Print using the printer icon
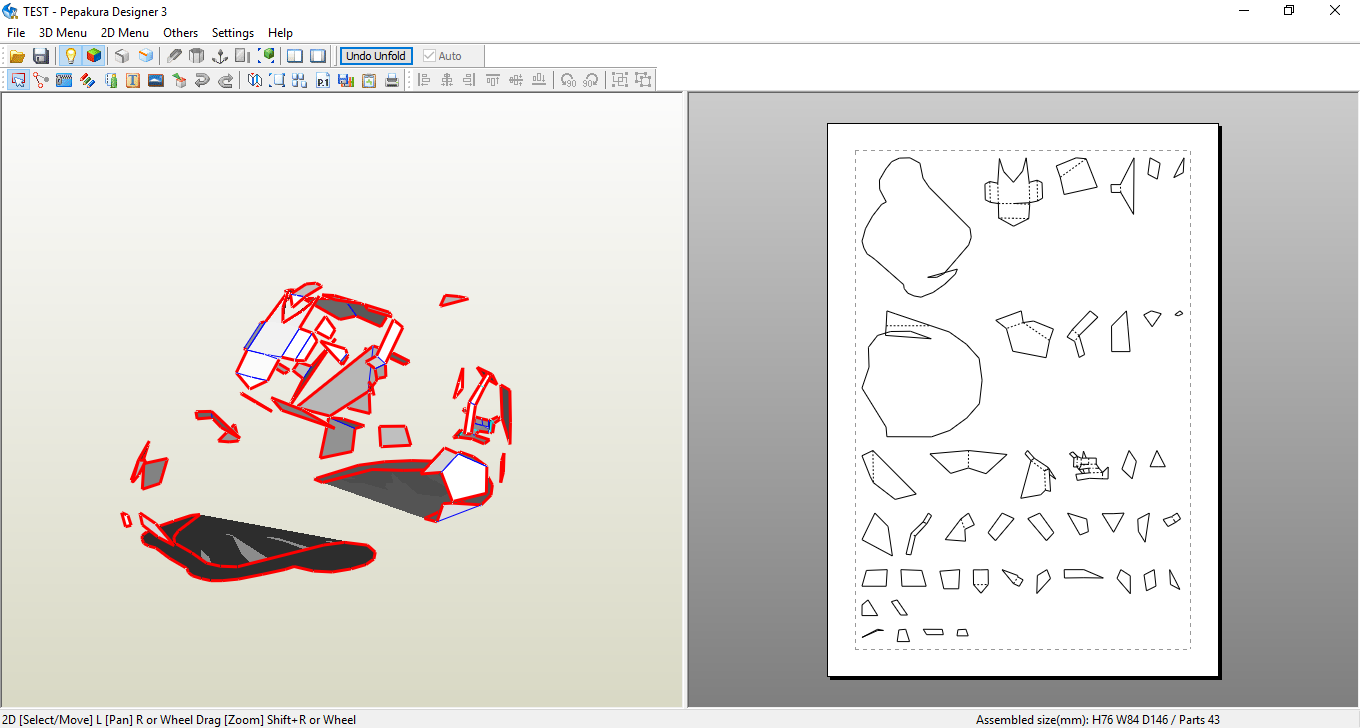1360x728 pixels. click(392, 80)
